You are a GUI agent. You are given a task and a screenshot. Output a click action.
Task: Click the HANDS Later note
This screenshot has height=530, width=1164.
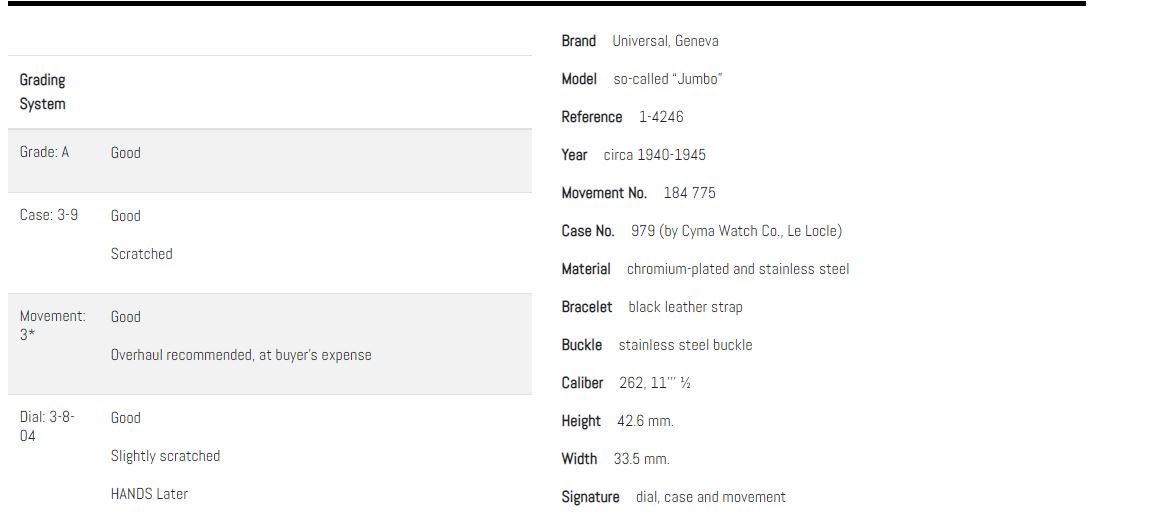[x=149, y=494]
